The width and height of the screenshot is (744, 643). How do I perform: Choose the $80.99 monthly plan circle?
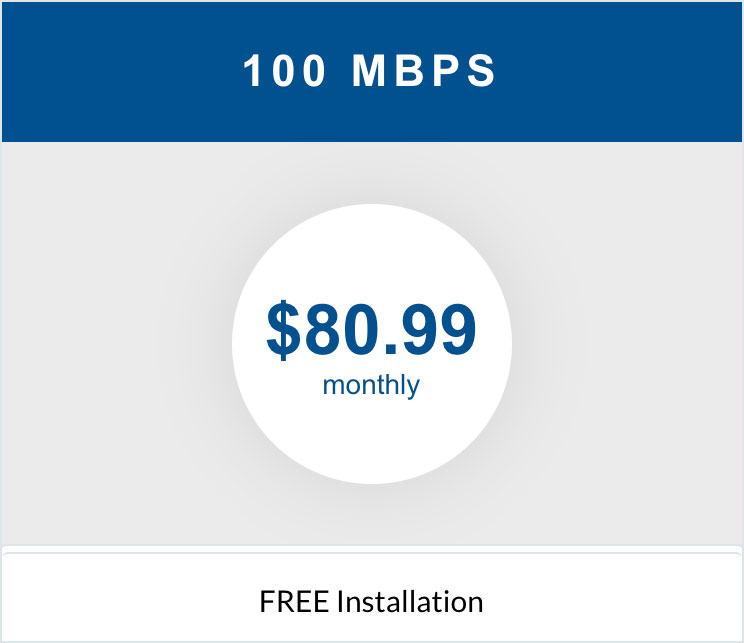click(x=372, y=344)
